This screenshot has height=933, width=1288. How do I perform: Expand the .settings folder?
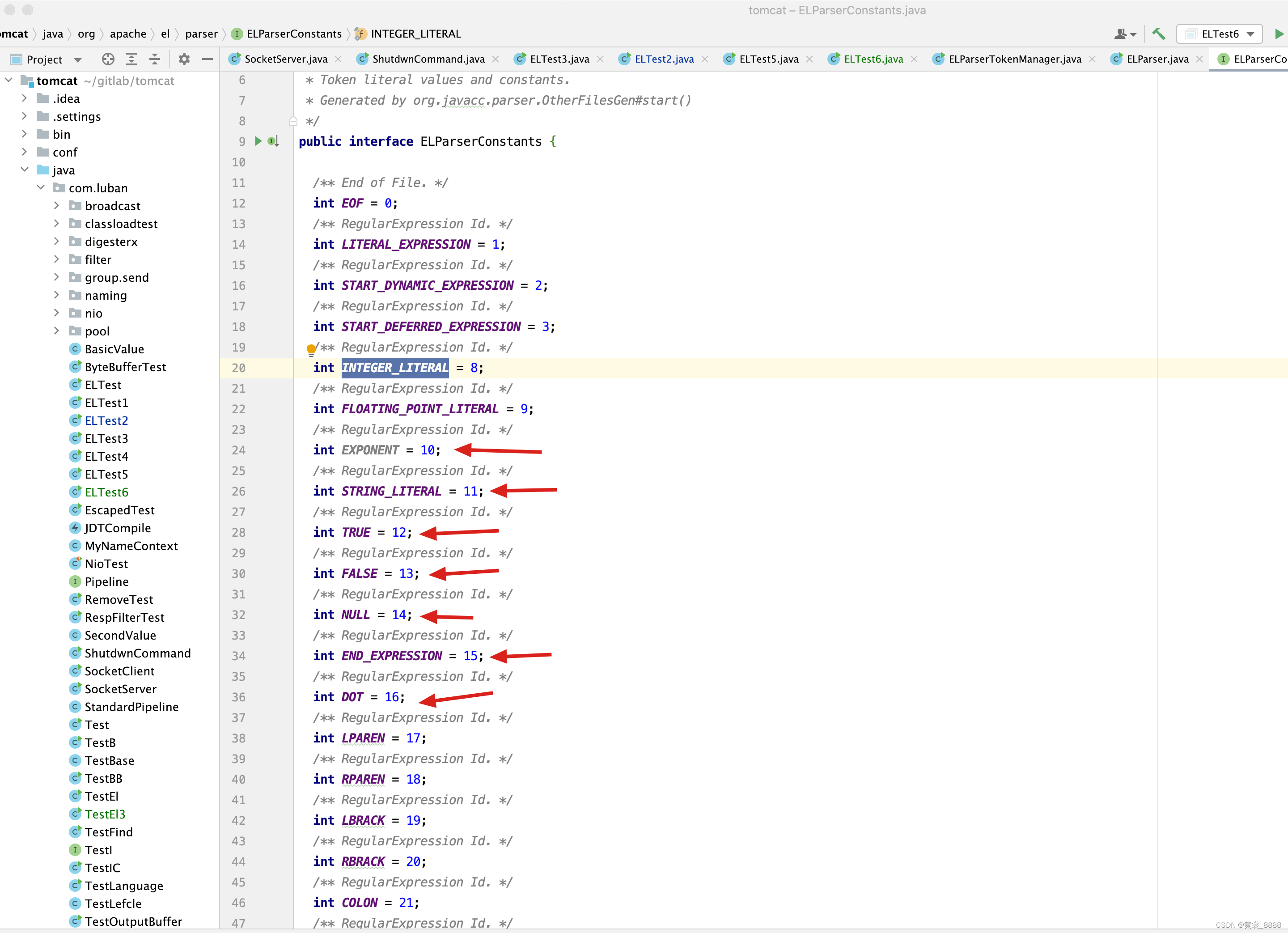(x=25, y=116)
